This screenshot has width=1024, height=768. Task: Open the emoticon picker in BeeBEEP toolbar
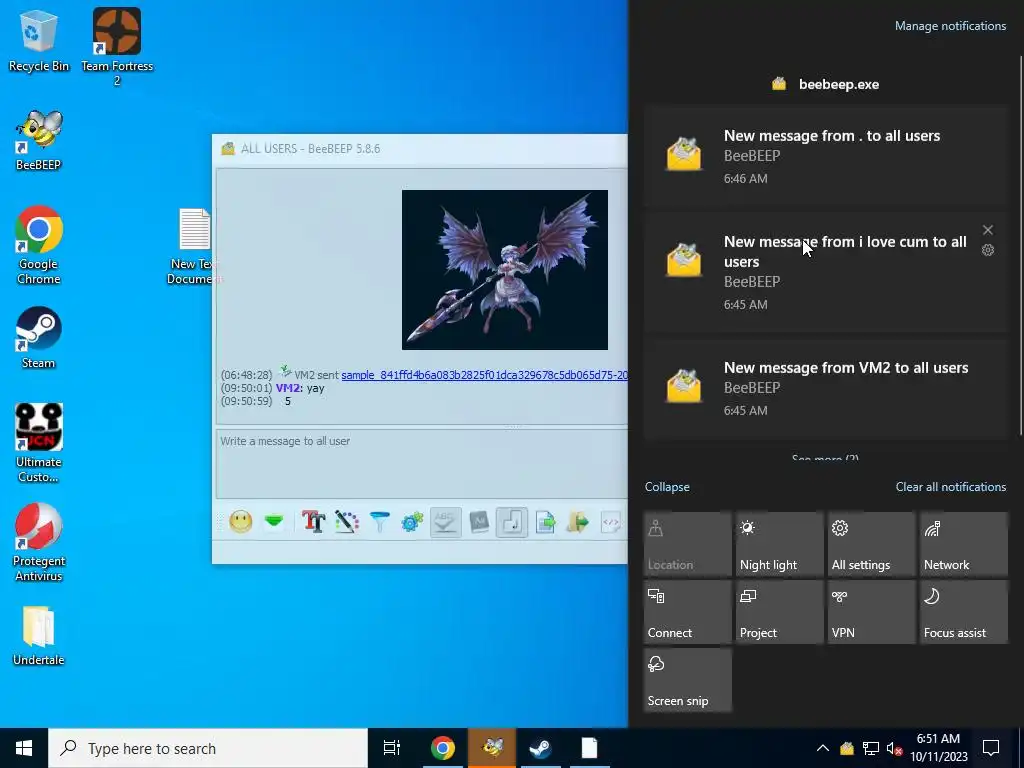240,522
